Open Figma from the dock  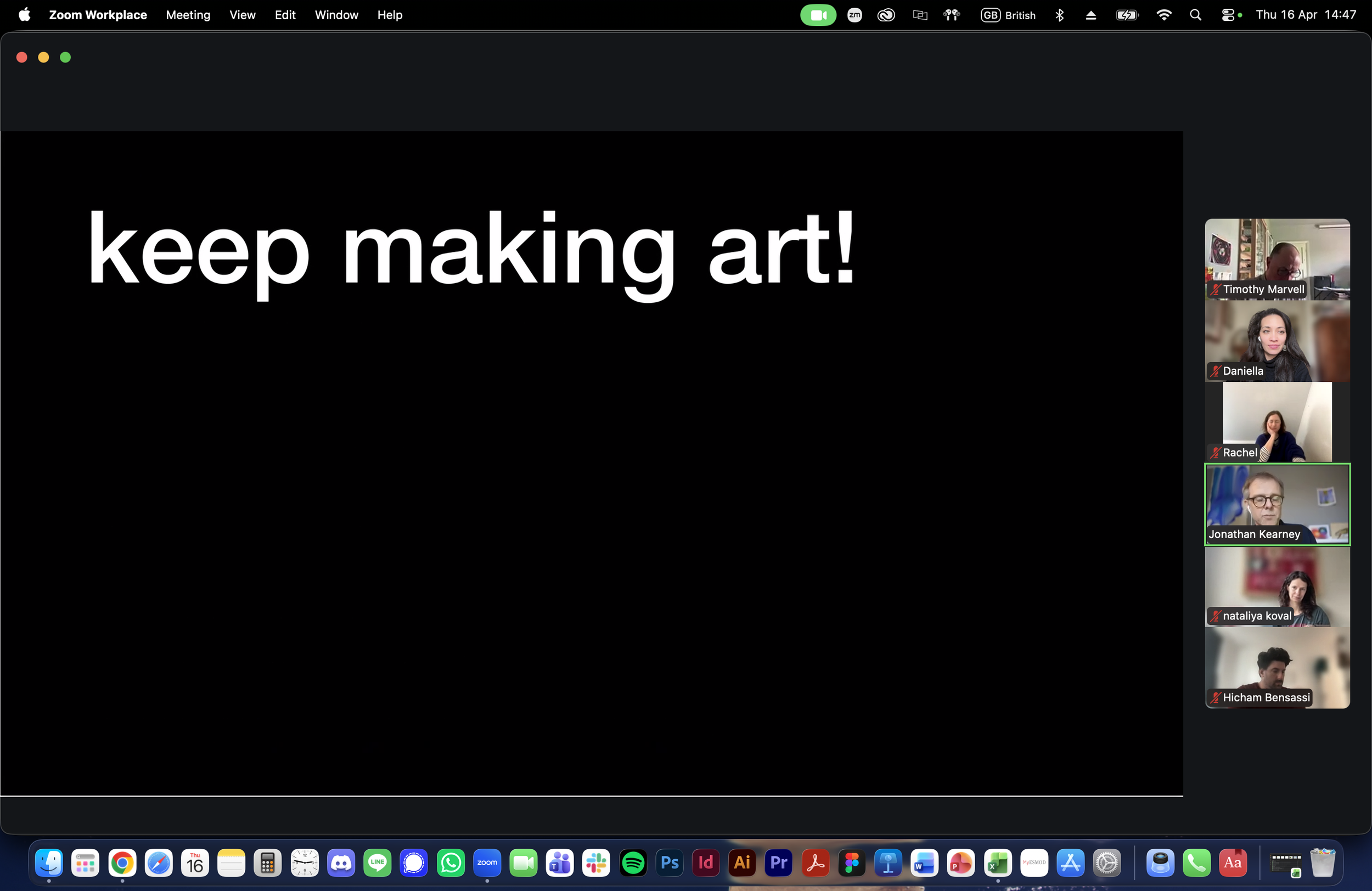(851, 863)
